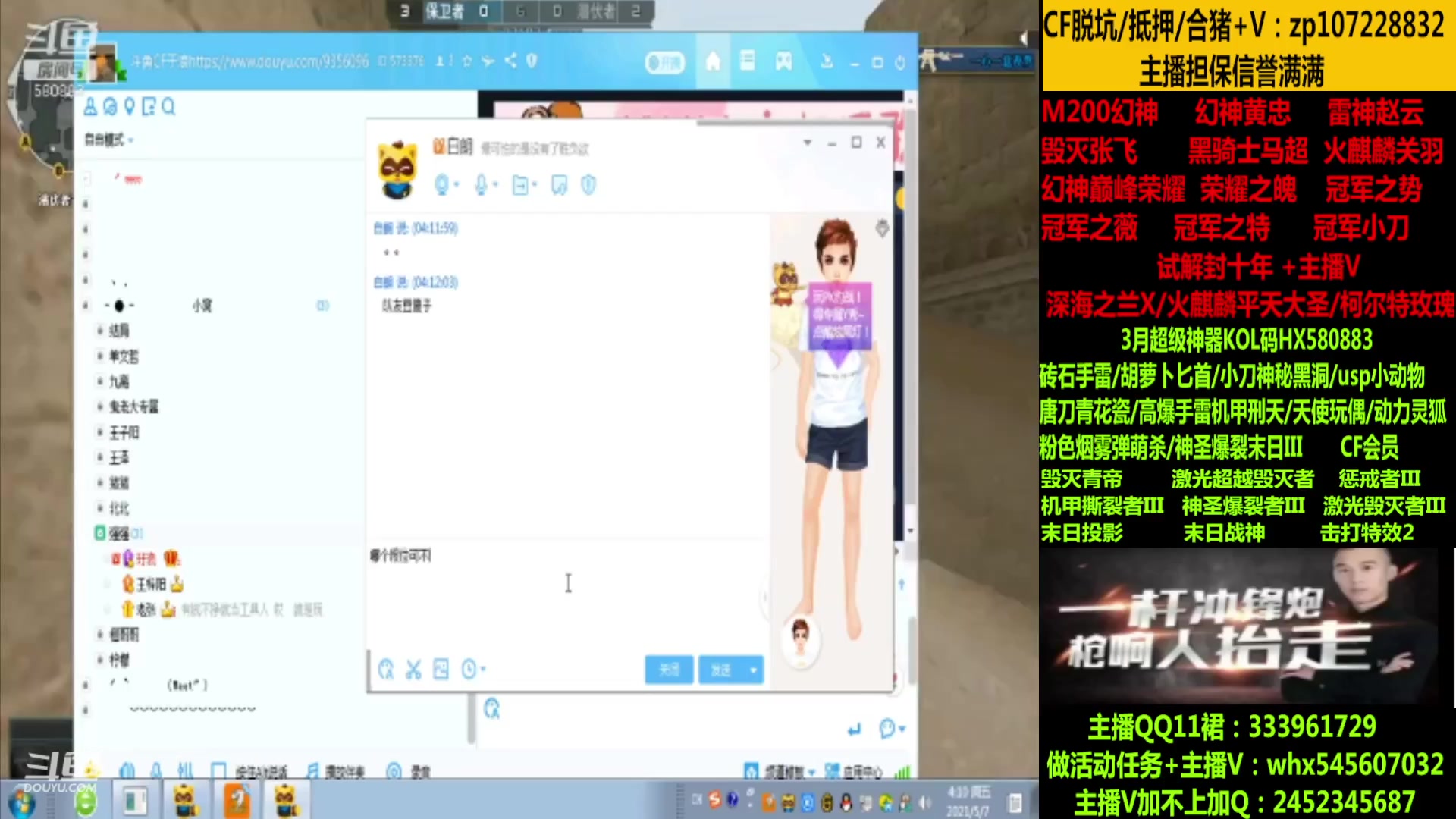Viewport: 1456px width, 819px height.
Task: Open the emoticon picker in the private chat
Action: [x=386, y=669]
